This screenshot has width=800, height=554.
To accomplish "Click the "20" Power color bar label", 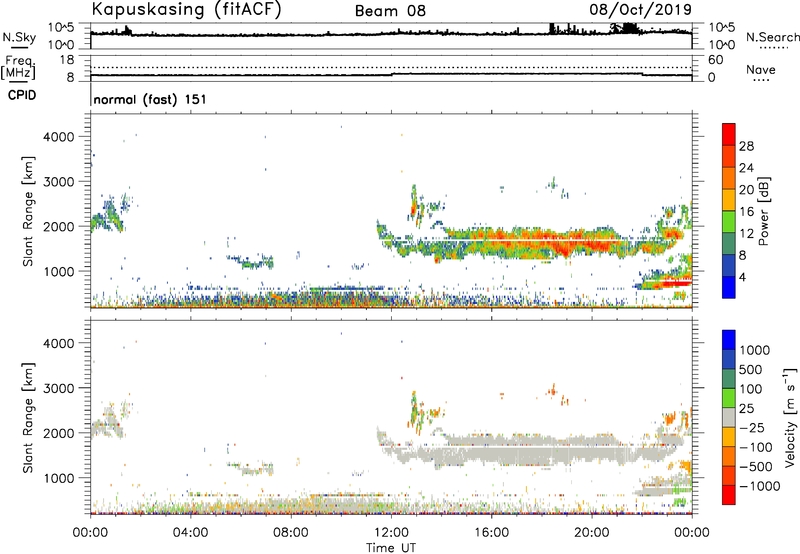I will pyautogui.click(x=746, y=190).
